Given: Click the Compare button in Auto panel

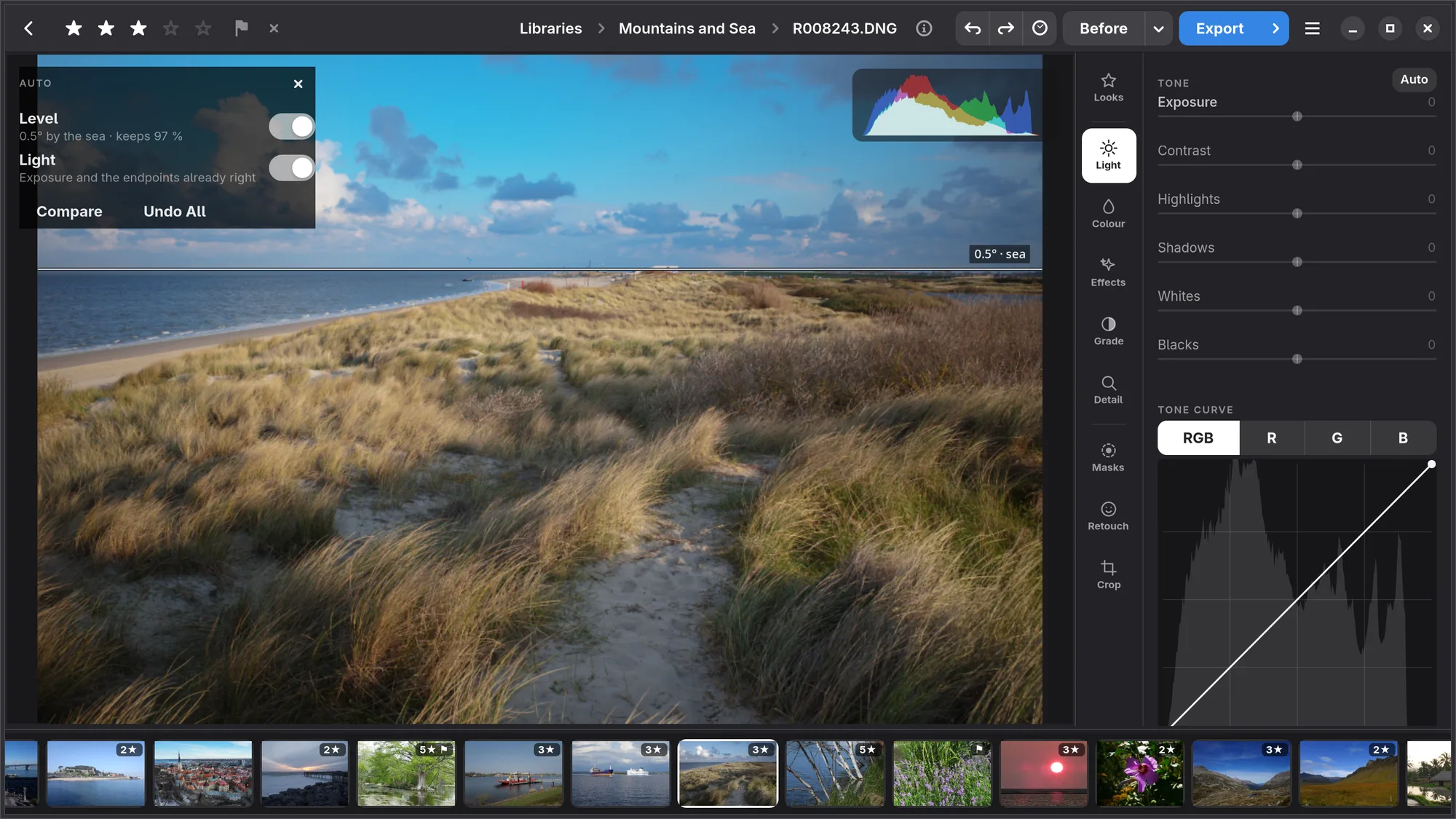Looking at the screenshot, I should click(69, 212).
